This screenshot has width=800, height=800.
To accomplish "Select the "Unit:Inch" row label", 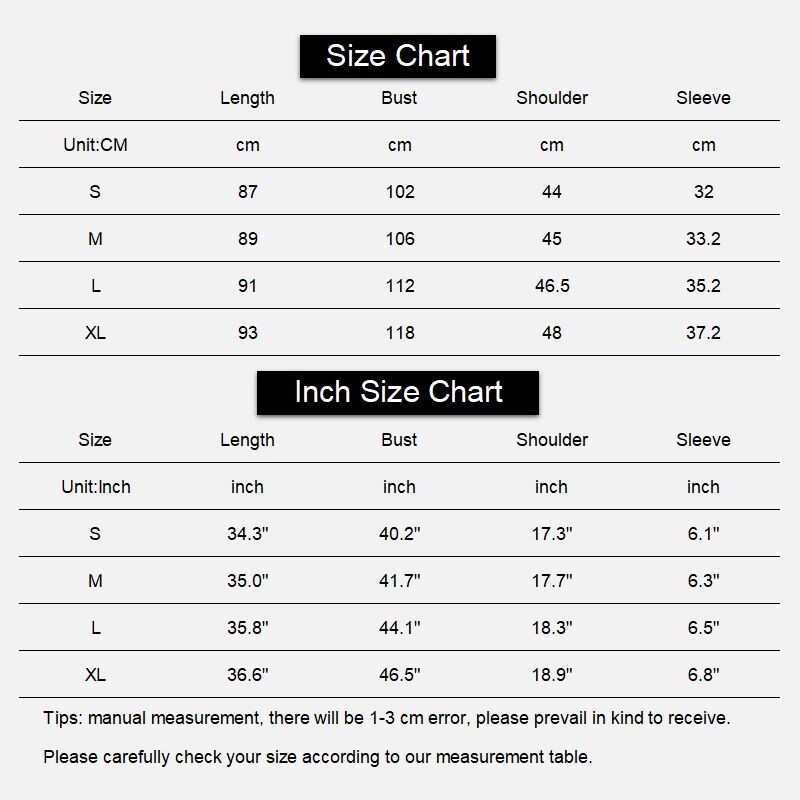I will 95,487.
